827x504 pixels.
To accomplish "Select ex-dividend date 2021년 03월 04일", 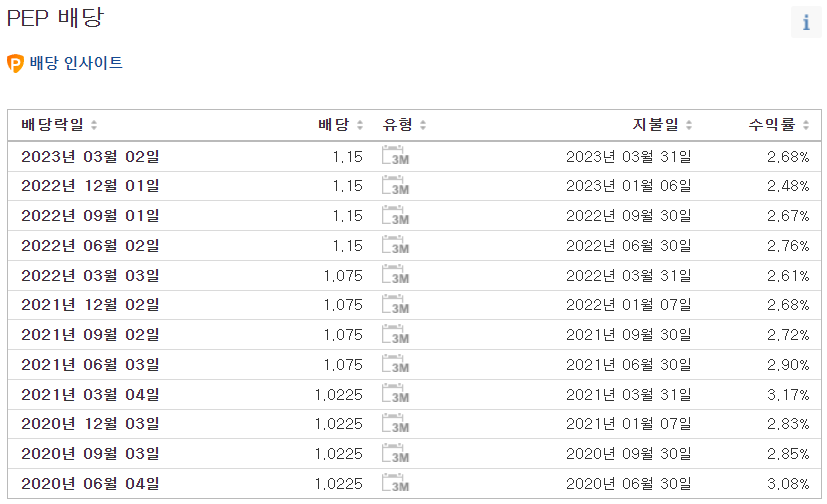I will (90, 395).
